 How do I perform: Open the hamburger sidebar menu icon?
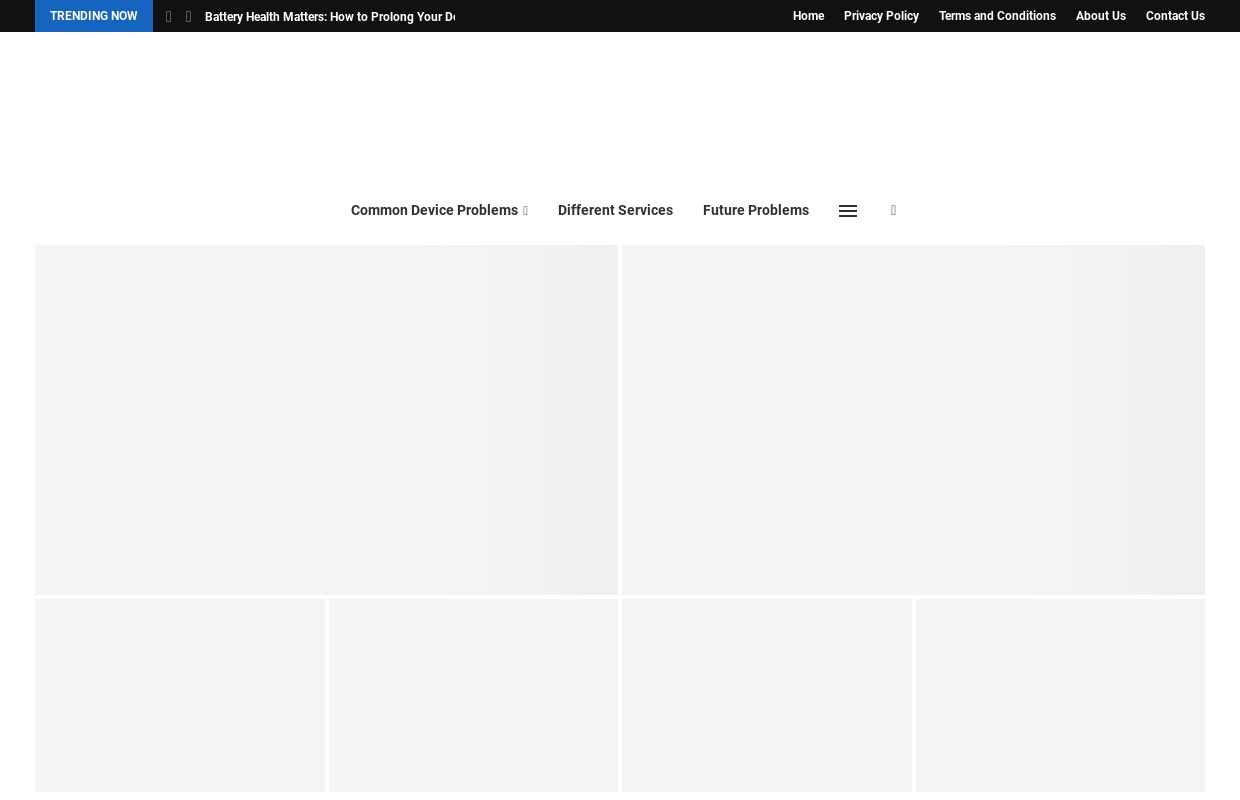point(848,211)
